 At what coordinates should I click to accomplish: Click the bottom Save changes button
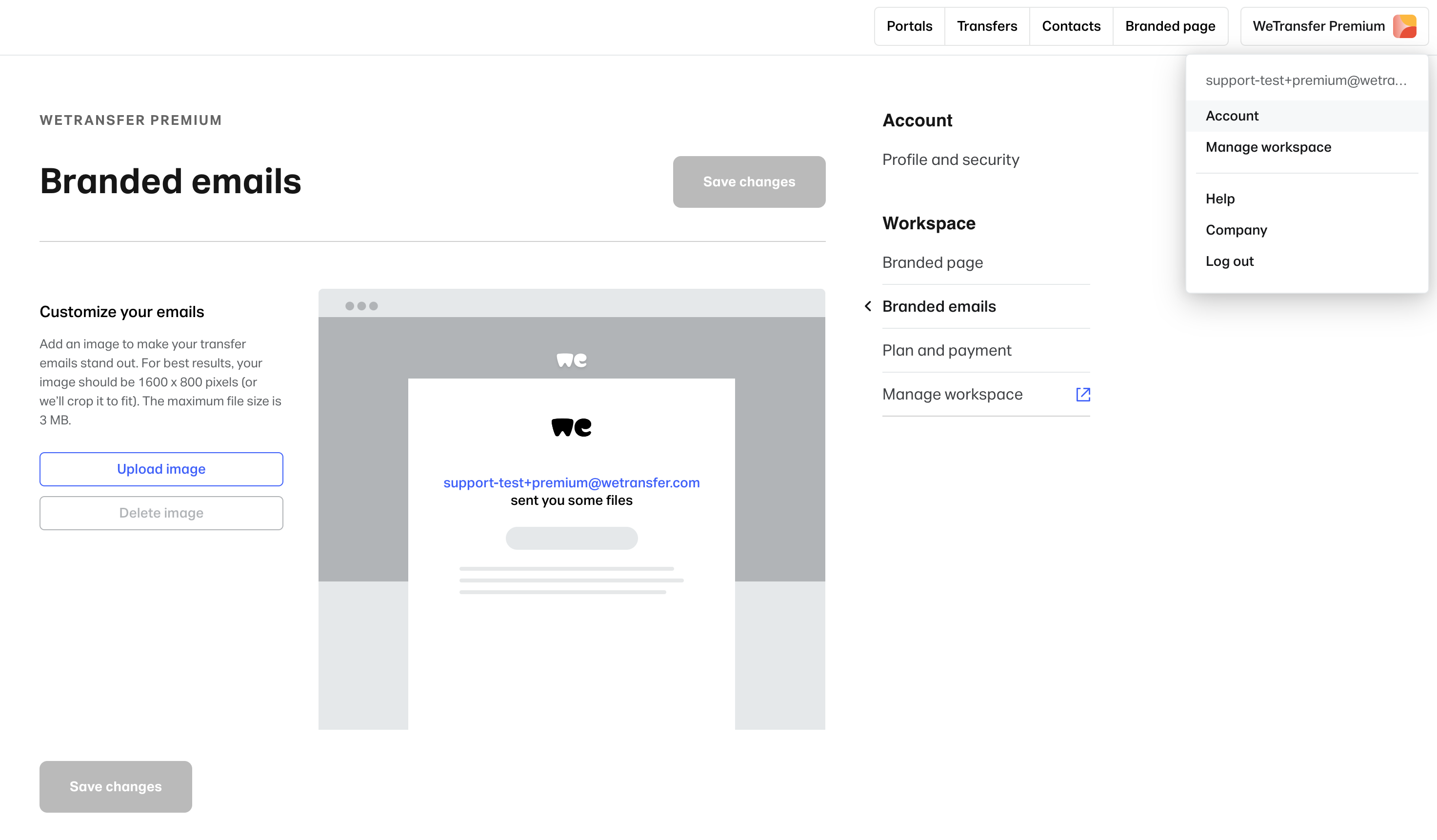pyautogui.click(x=116, y=787)
